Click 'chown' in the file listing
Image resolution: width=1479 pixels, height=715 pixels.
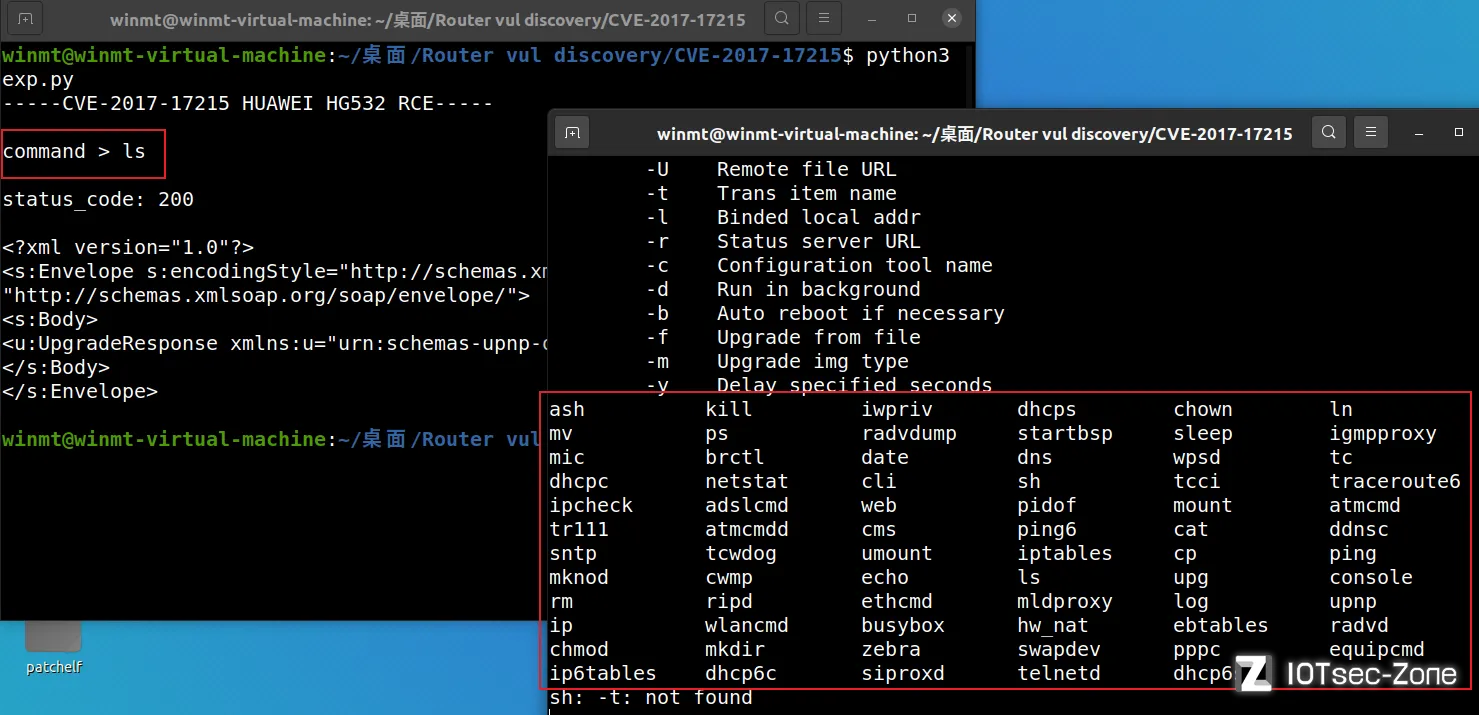(1203, 410)
